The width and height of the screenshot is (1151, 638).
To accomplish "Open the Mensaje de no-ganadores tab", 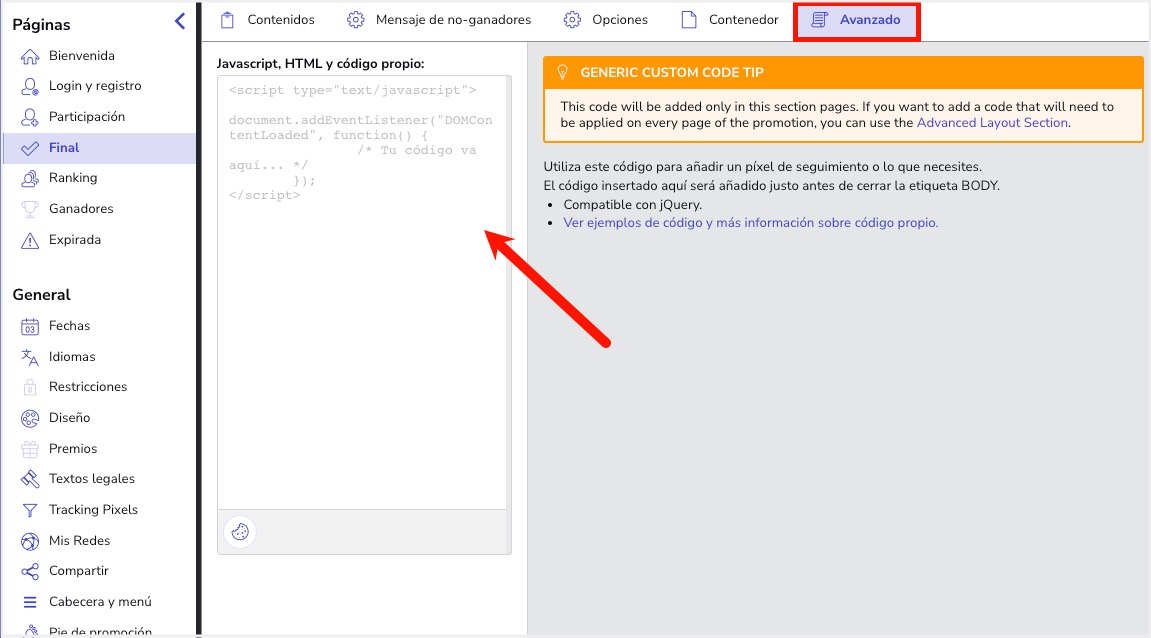I will pyautogui.click(x=439, y=20).
